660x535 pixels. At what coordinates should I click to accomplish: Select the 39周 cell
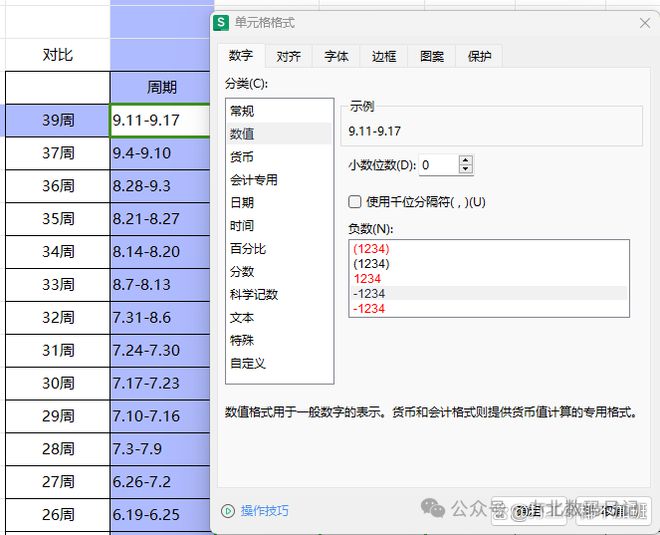pyautogui.click(x=58, y=120)
